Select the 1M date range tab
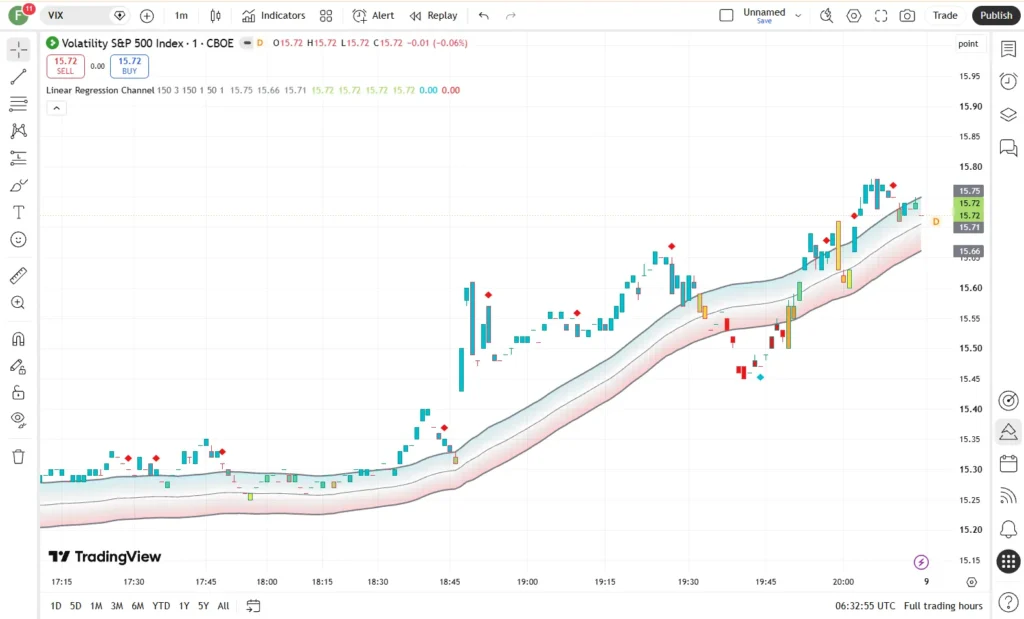 click(x=96, y=606)
